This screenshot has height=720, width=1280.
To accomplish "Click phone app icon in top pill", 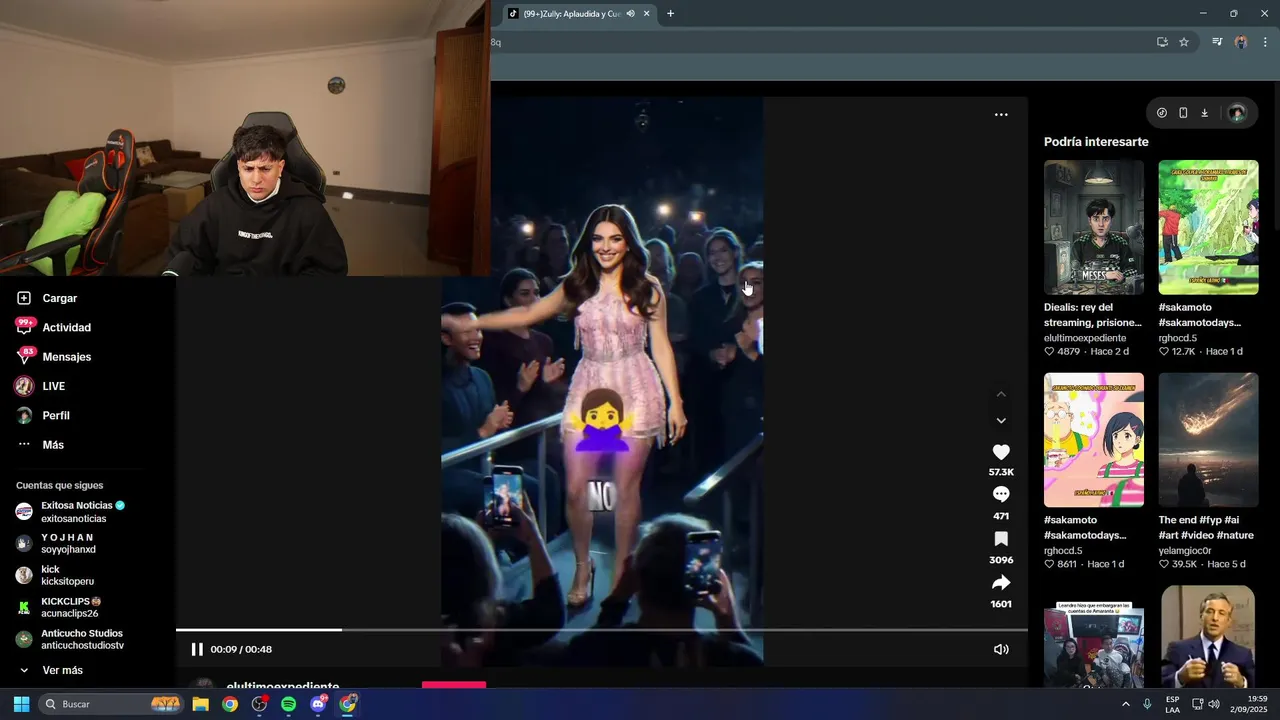I will [x=1183, y=113].
